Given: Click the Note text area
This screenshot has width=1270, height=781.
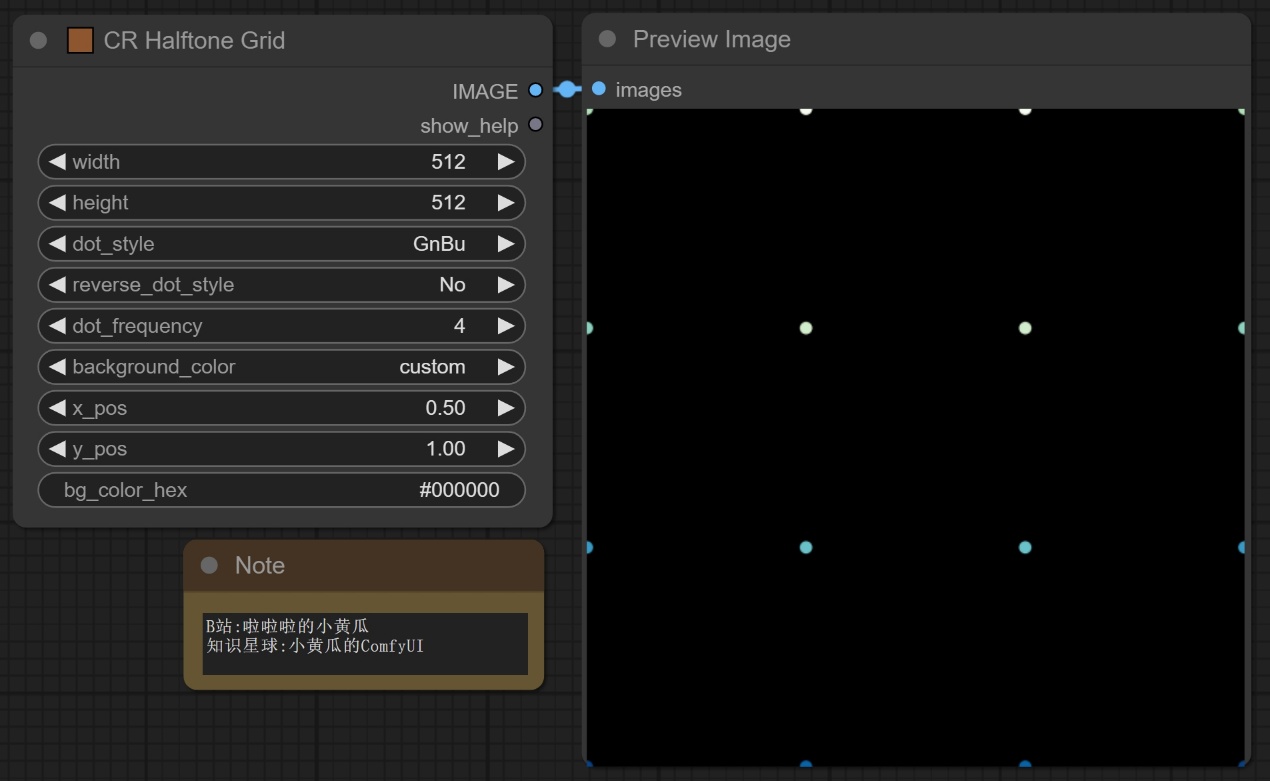Looking at the screenshot, I should click(364, 644).
